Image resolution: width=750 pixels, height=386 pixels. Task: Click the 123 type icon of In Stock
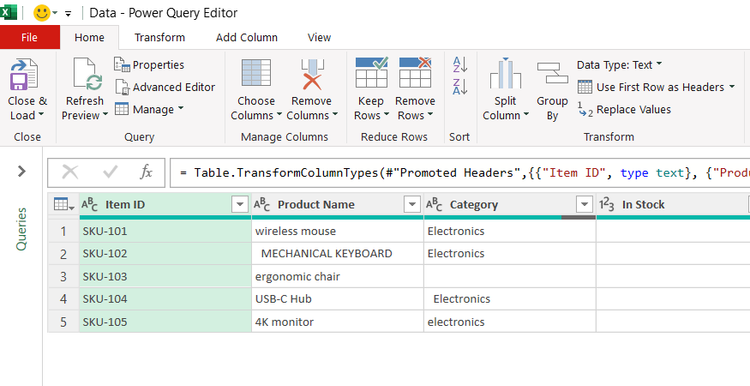(607, 205)
